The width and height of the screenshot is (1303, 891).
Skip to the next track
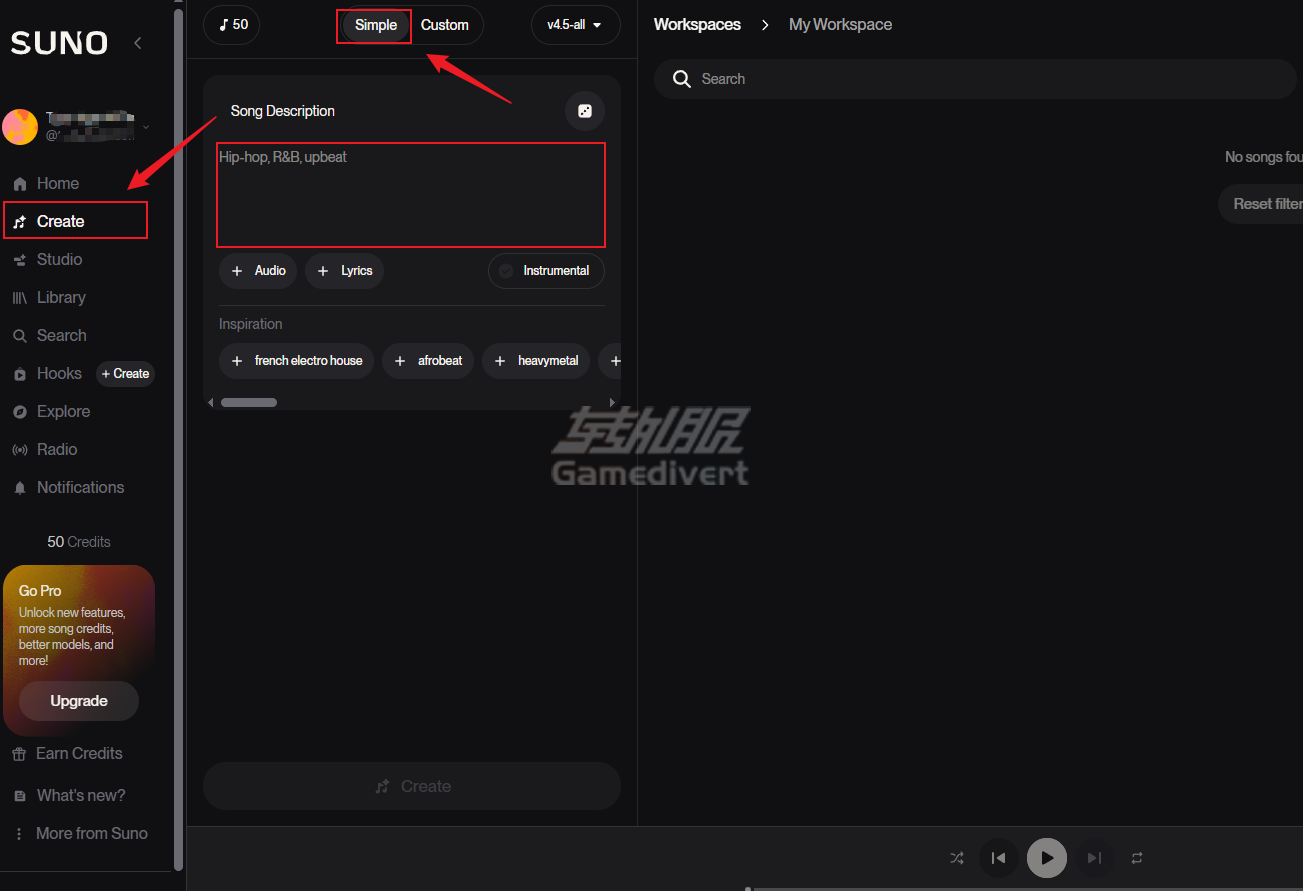[x=1095, y=858]
